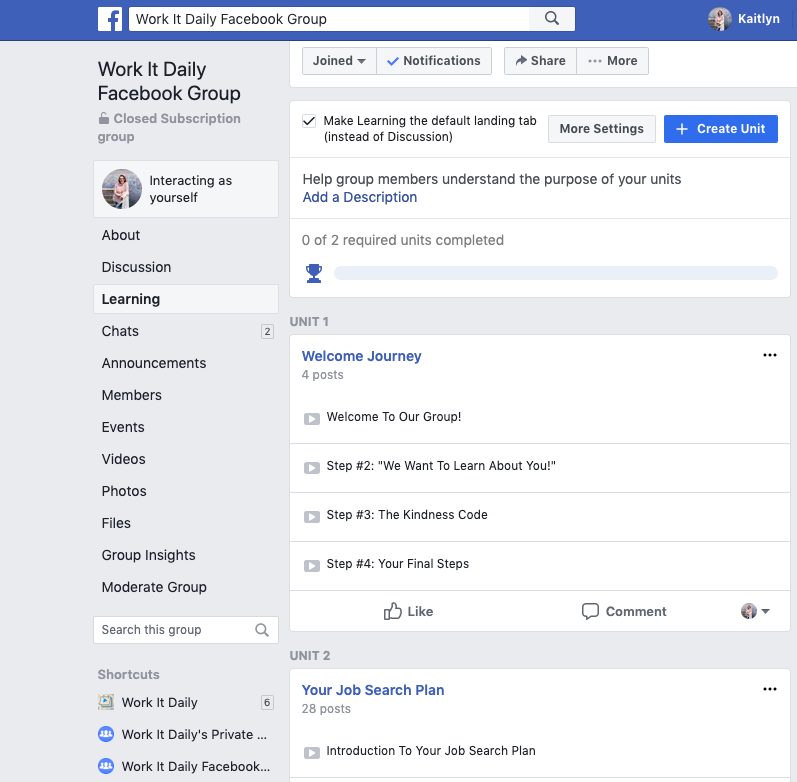The image size is (797, 782).
Task: Open the post-as profile selector dropdown
Action: [x=755, y=611]
